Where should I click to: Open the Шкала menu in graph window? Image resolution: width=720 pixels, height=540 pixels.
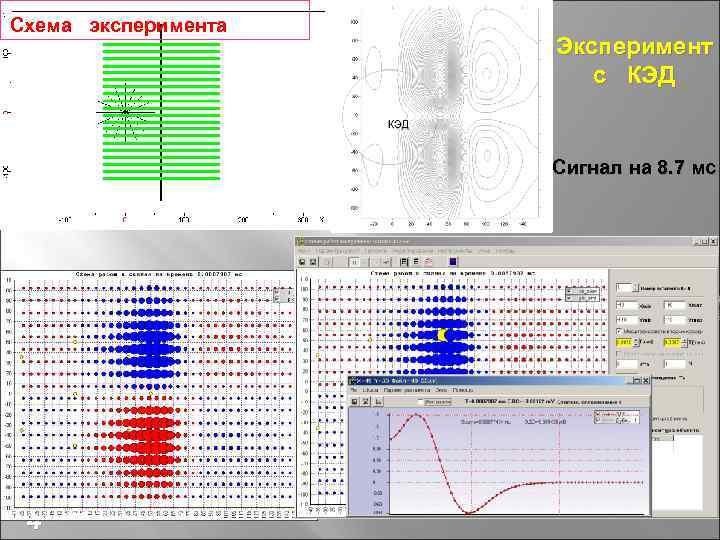point(371,390)
